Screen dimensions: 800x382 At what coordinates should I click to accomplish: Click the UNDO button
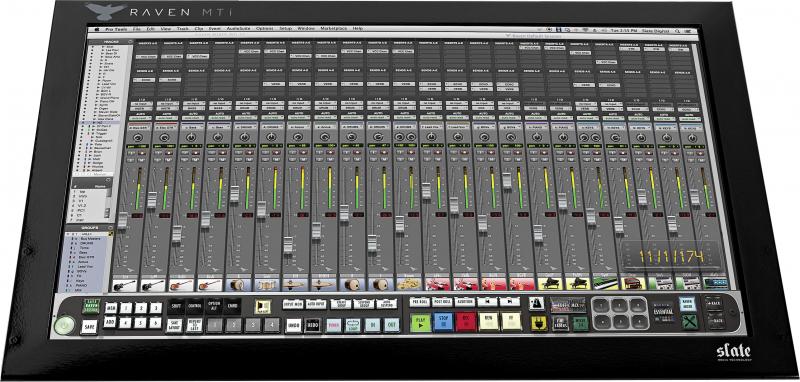coord(293,325)
